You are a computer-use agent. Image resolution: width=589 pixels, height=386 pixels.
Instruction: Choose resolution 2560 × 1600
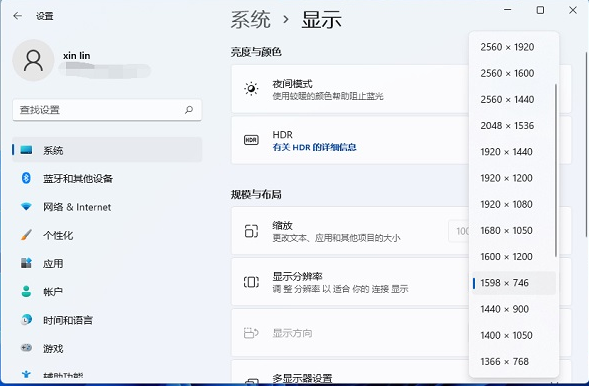coord(514,73)
